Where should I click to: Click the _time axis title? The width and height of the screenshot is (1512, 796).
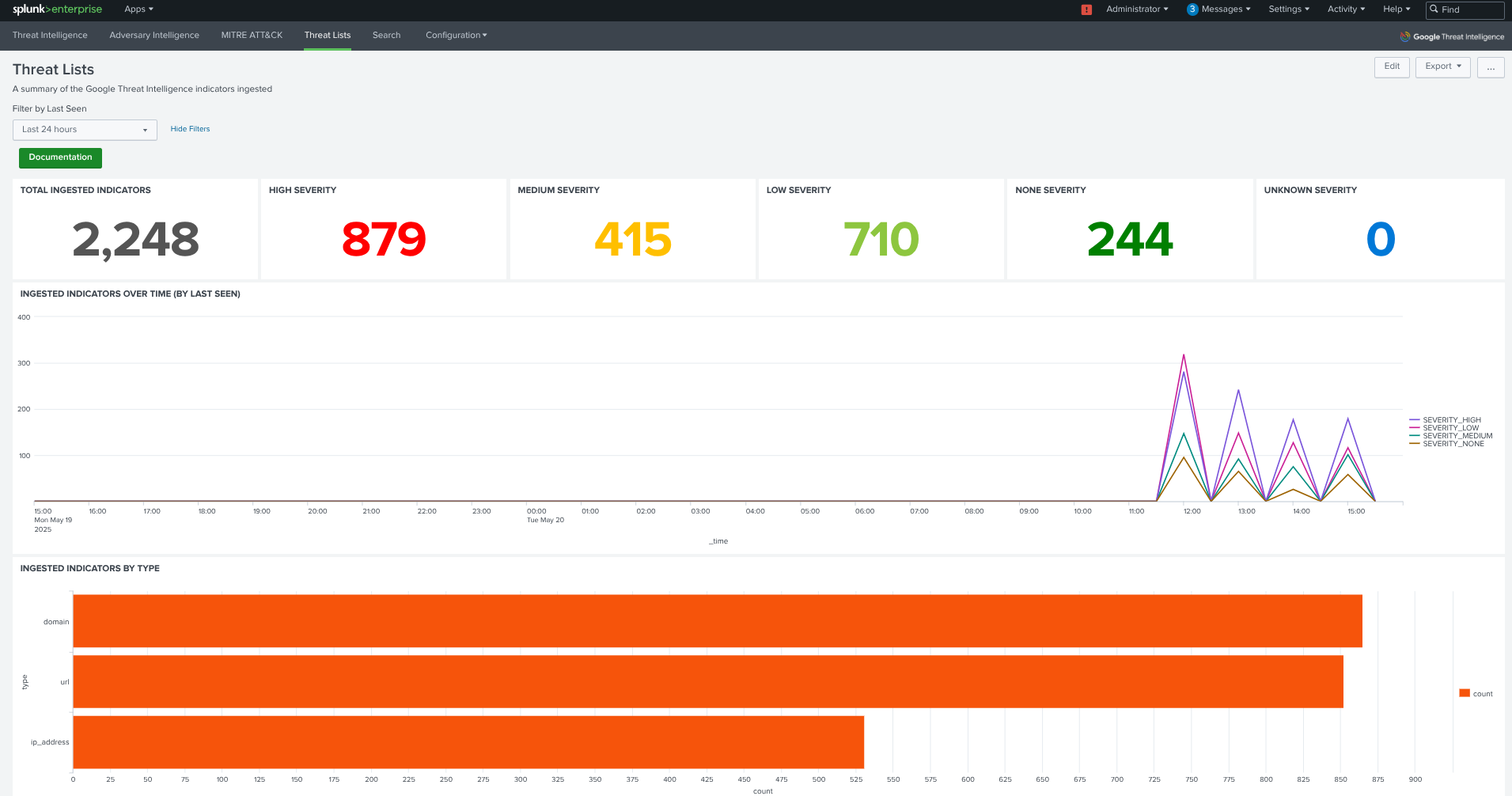[x=718, y=541]
